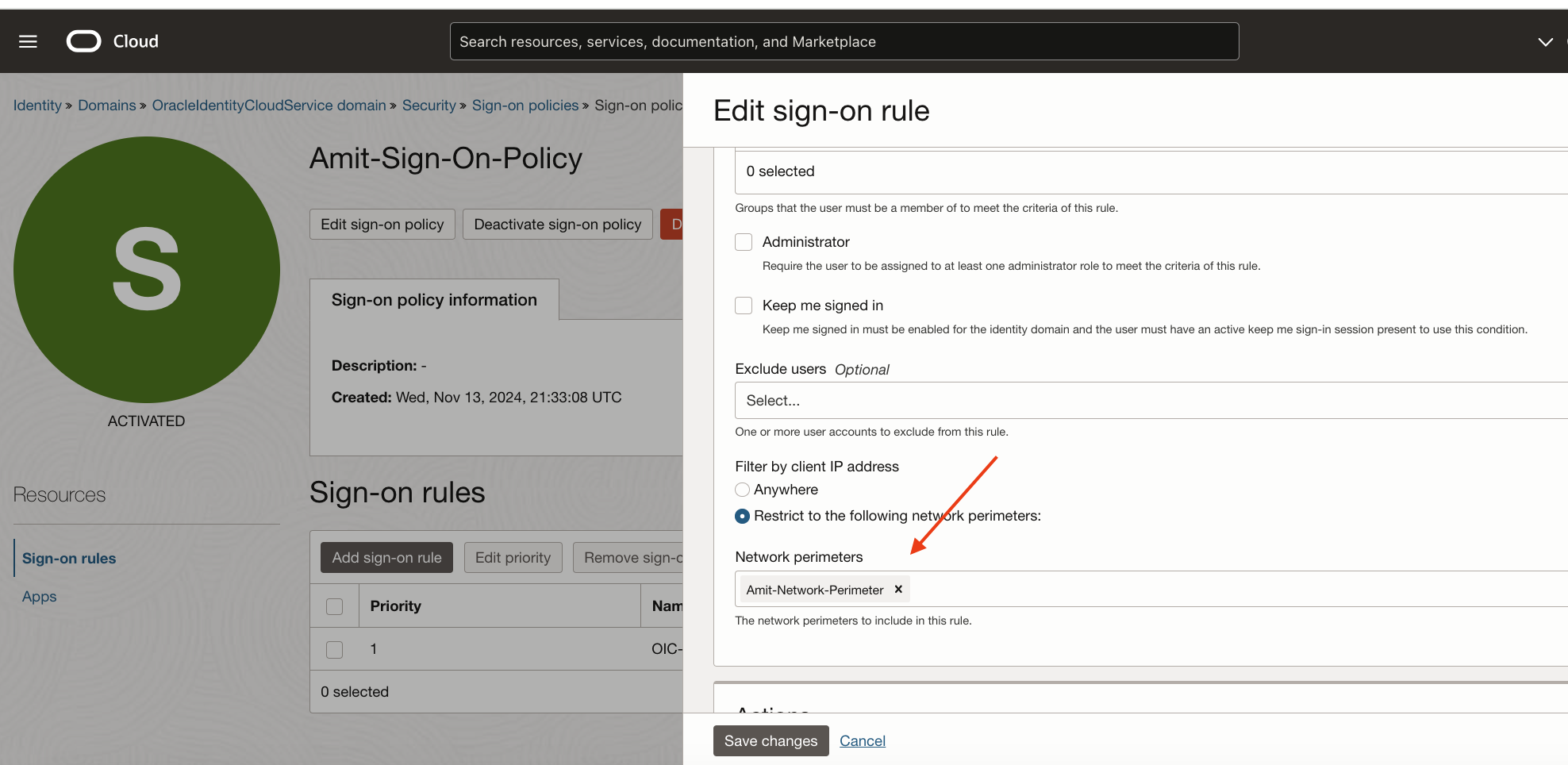Open Sign-on rules in the Resources sidebar
This screenshot has width=1568, height=765.
tap(68, 558)
